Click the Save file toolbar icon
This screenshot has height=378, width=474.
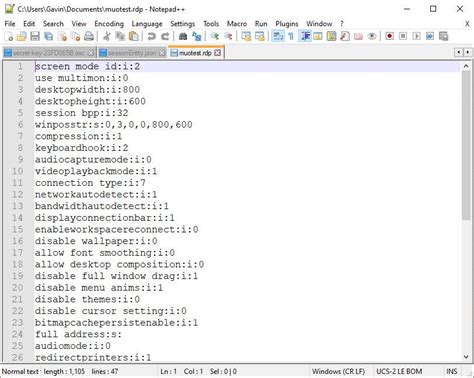click(35, 36)
